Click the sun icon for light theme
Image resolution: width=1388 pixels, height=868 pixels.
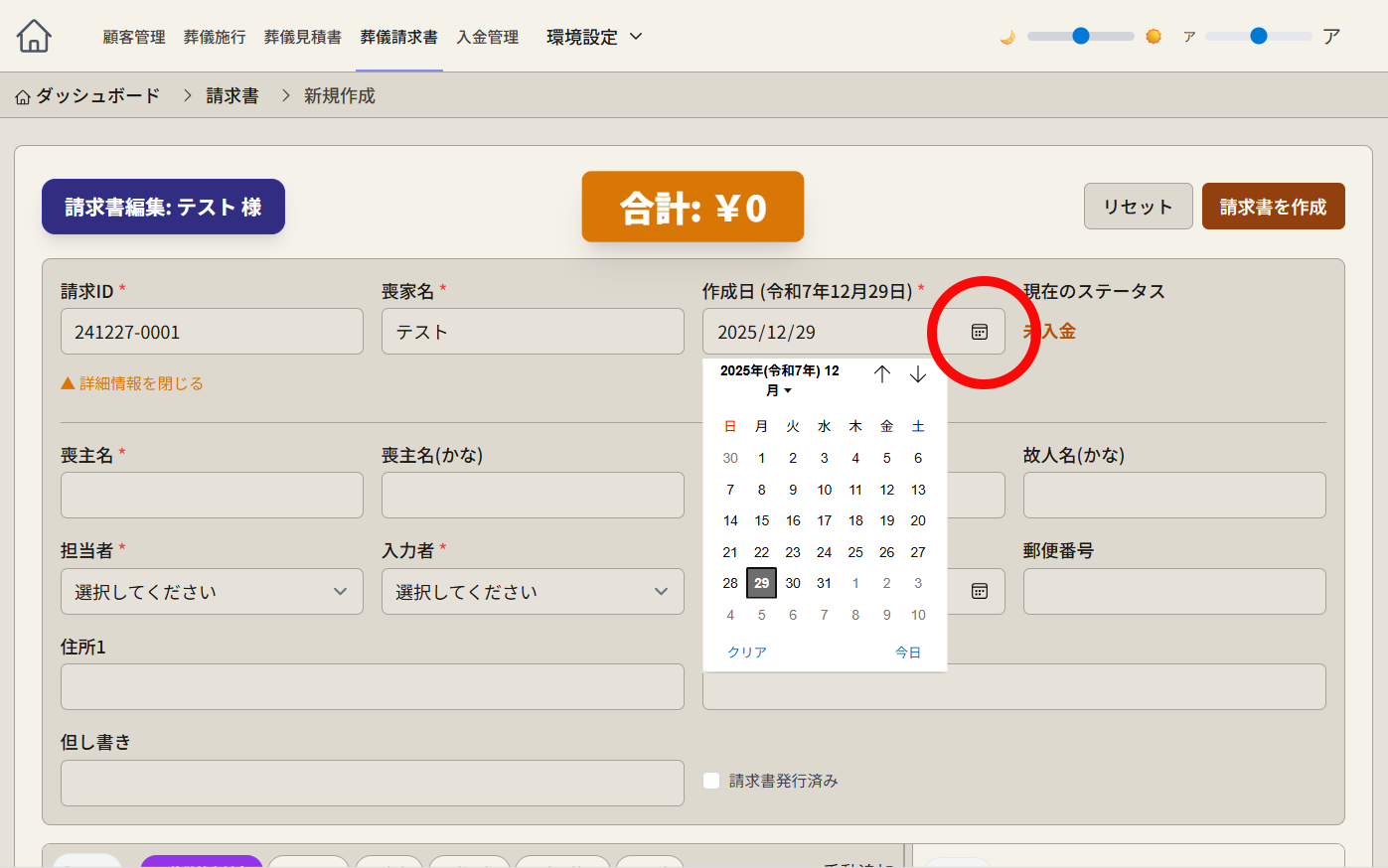(x=1154, y=37)
